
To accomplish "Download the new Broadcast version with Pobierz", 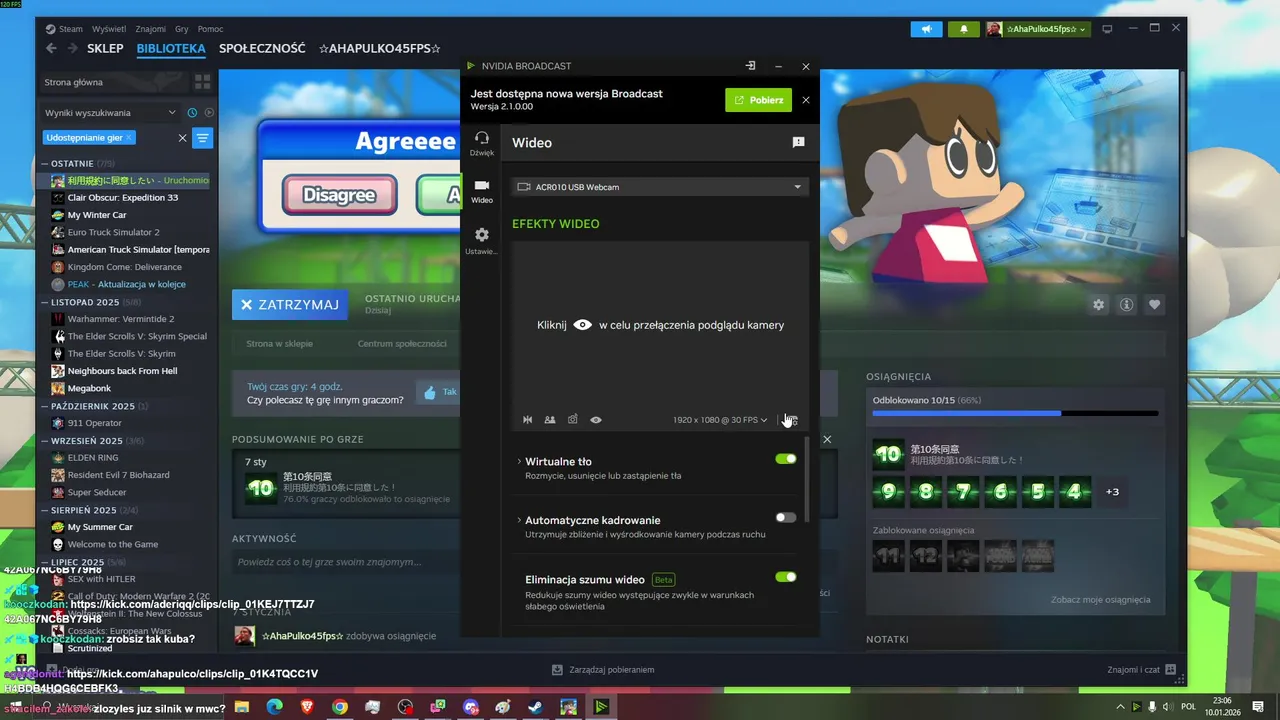I will click(x=758, y=100).
